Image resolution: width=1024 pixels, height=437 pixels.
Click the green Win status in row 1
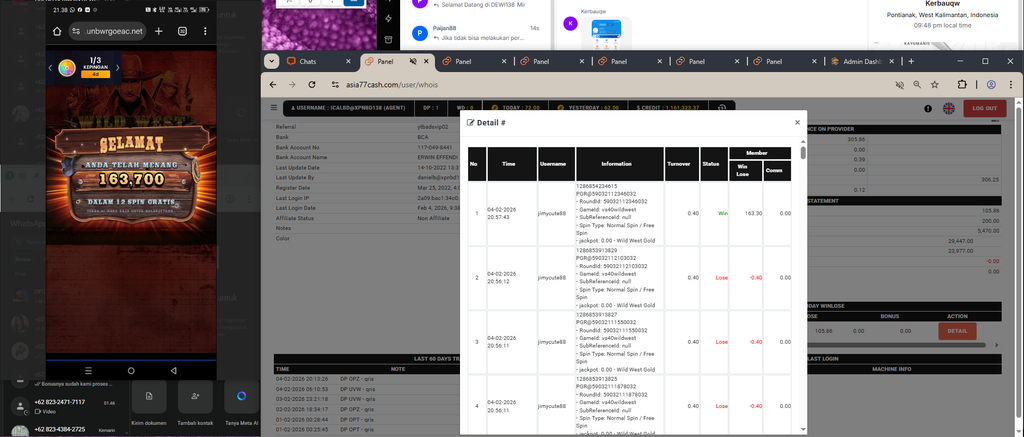click(723, 213)
